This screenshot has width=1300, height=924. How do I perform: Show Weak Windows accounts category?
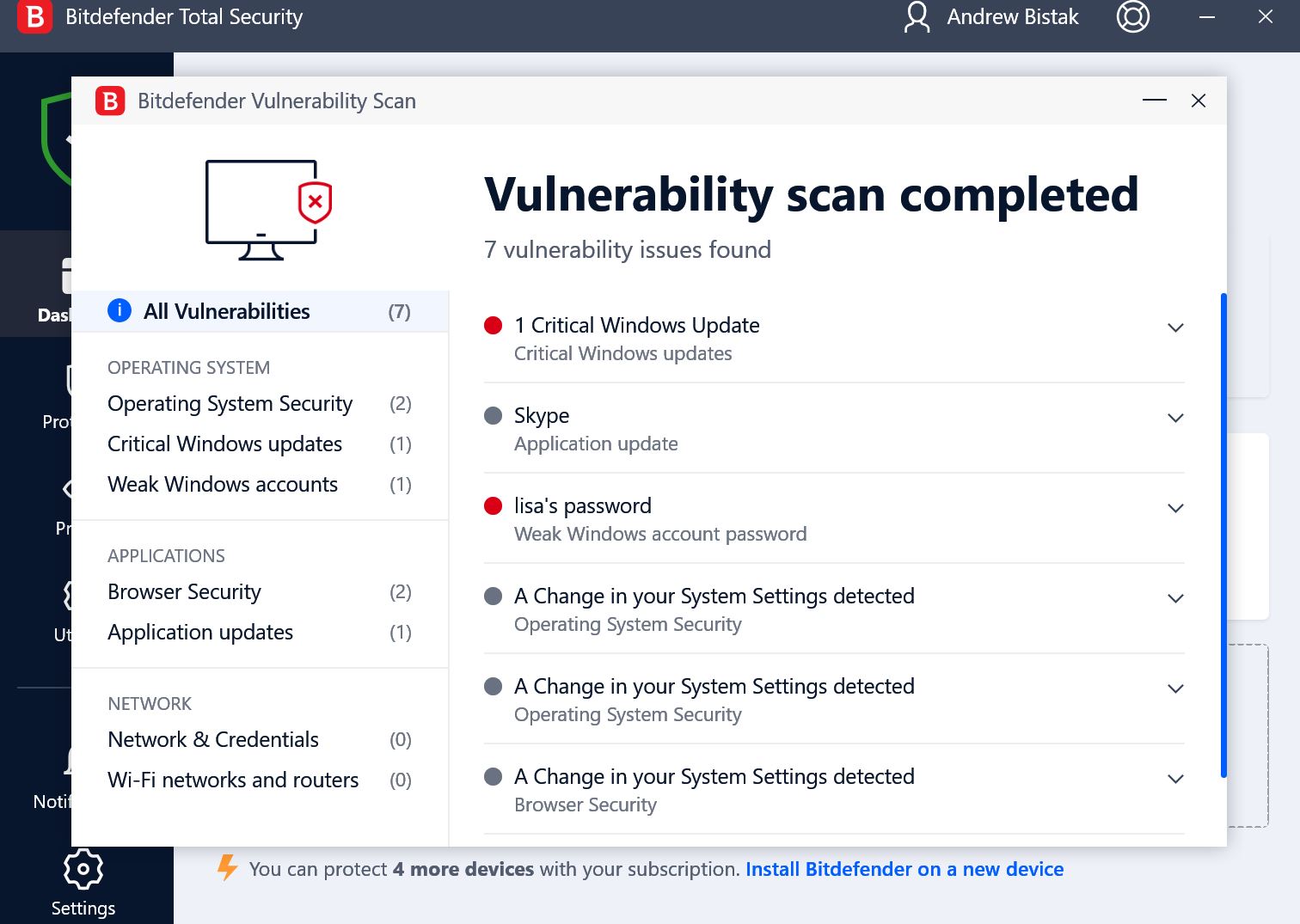(260, 484)
